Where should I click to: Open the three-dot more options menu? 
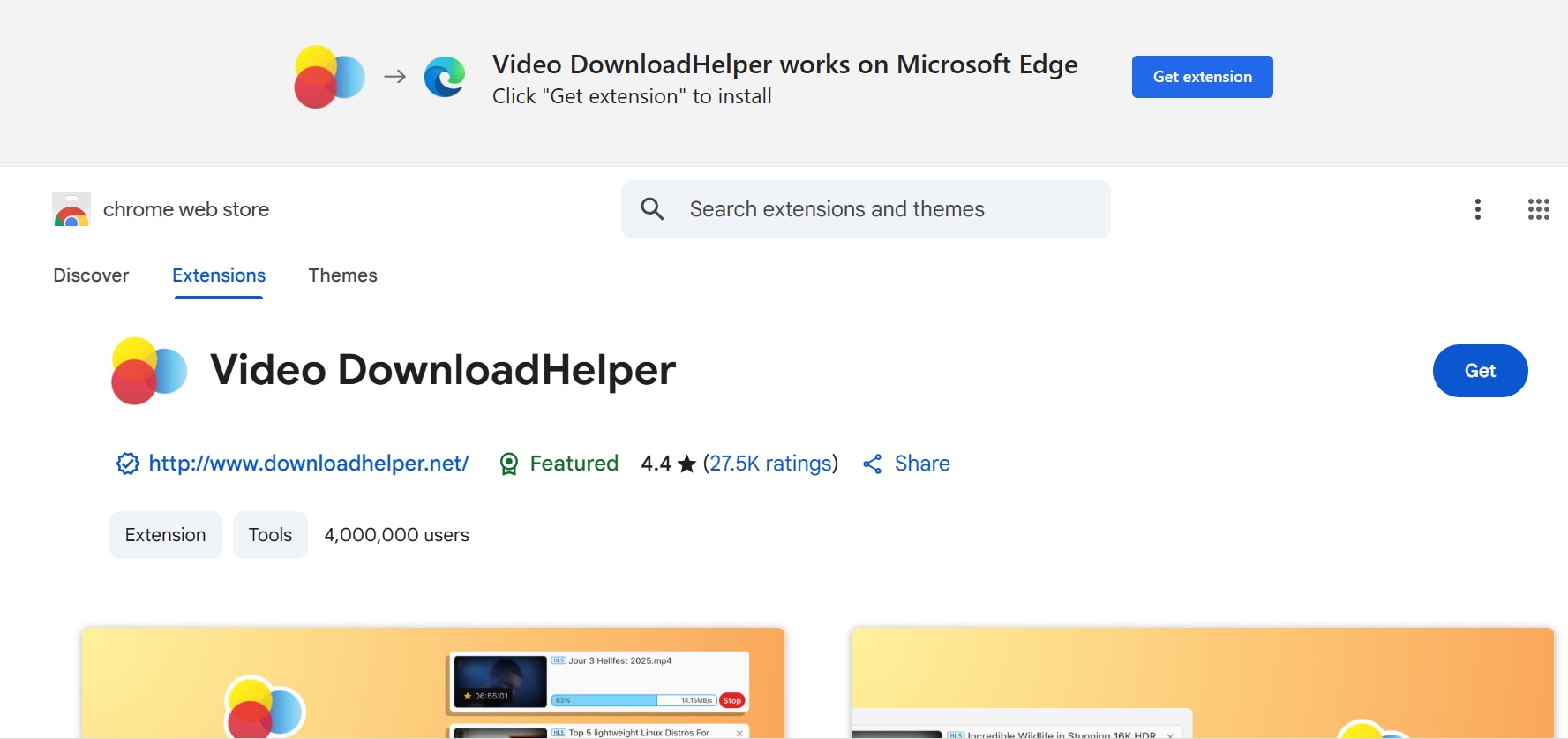pos(1478,209)
